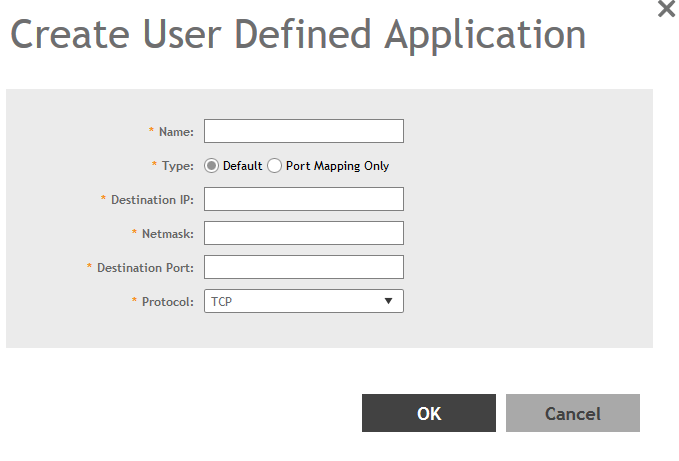Click the Default radio label text
The width and height of the screenshot is (679, 461).
(x=242, y=166)
